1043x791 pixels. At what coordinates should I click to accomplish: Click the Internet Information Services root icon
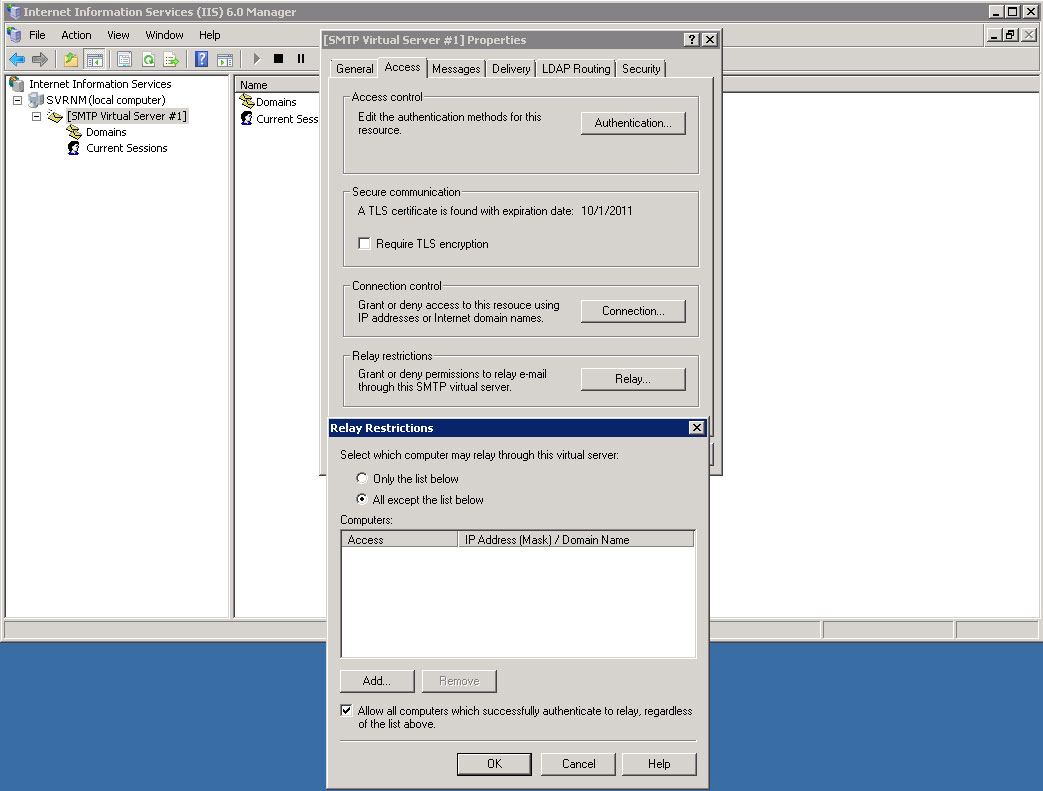17,84
